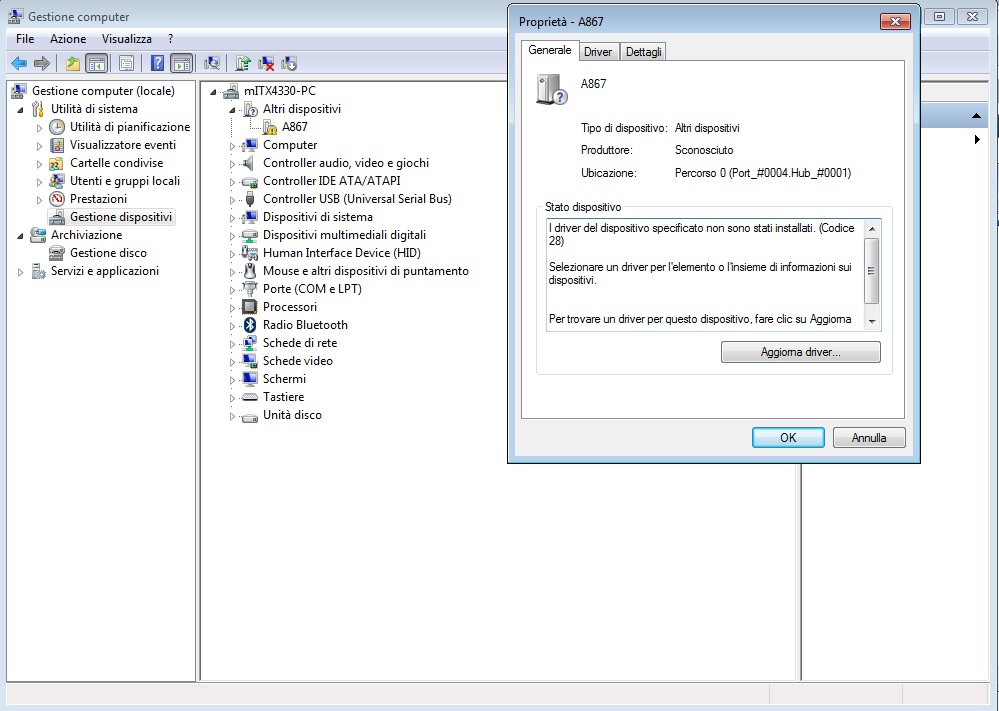Open the Azione menu
999x711 pixels.
68,39
